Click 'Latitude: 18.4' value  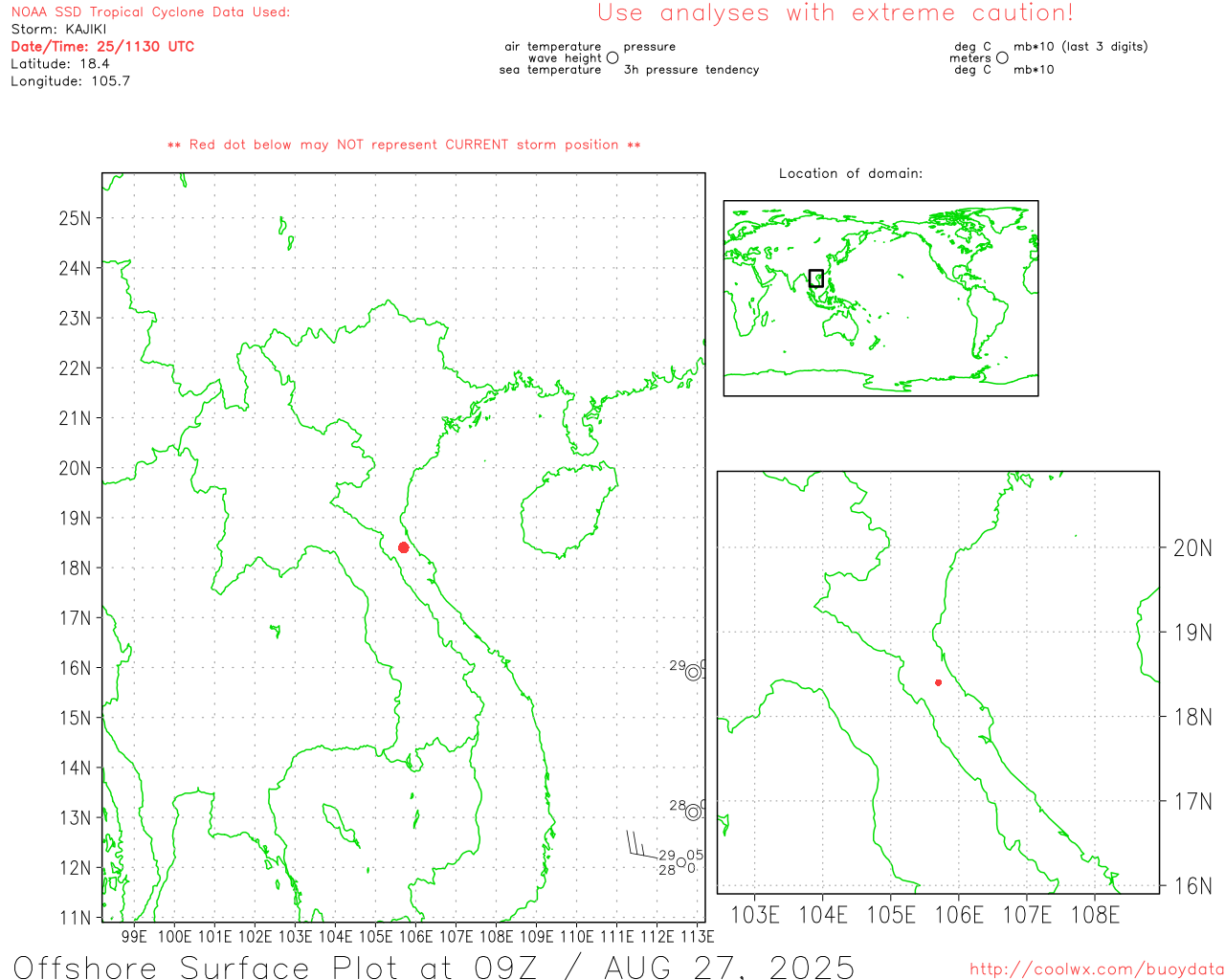(x=60, y=63)
